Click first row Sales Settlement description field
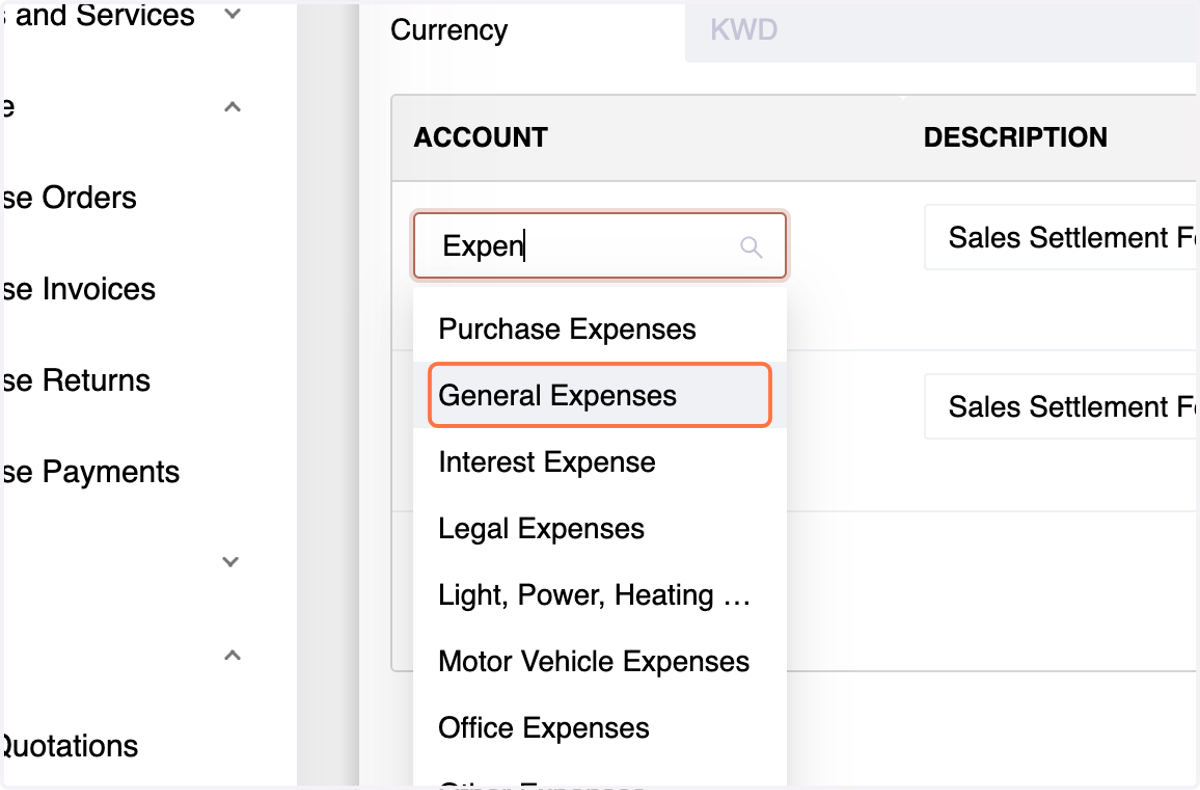Screen dimensions: 1200x790 pos(1061,238)
